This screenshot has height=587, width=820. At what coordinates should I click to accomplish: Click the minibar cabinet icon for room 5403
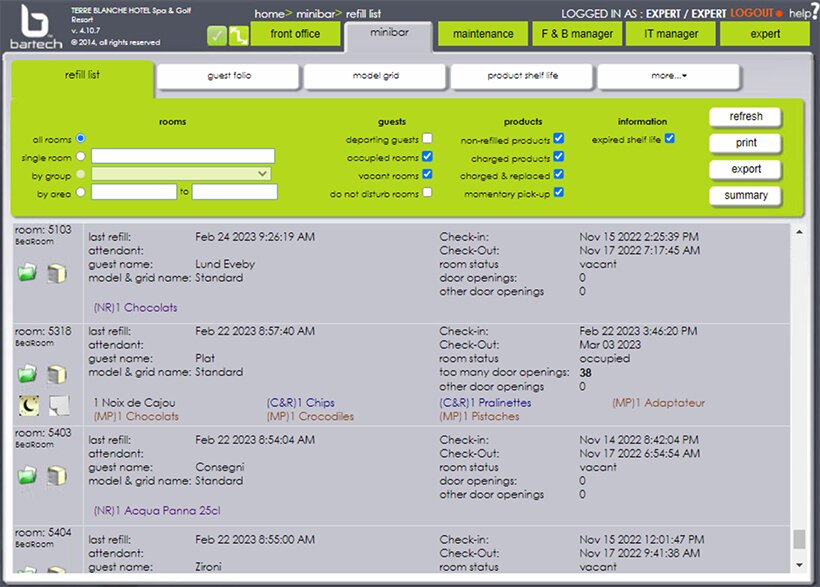(x=56, y=475)
